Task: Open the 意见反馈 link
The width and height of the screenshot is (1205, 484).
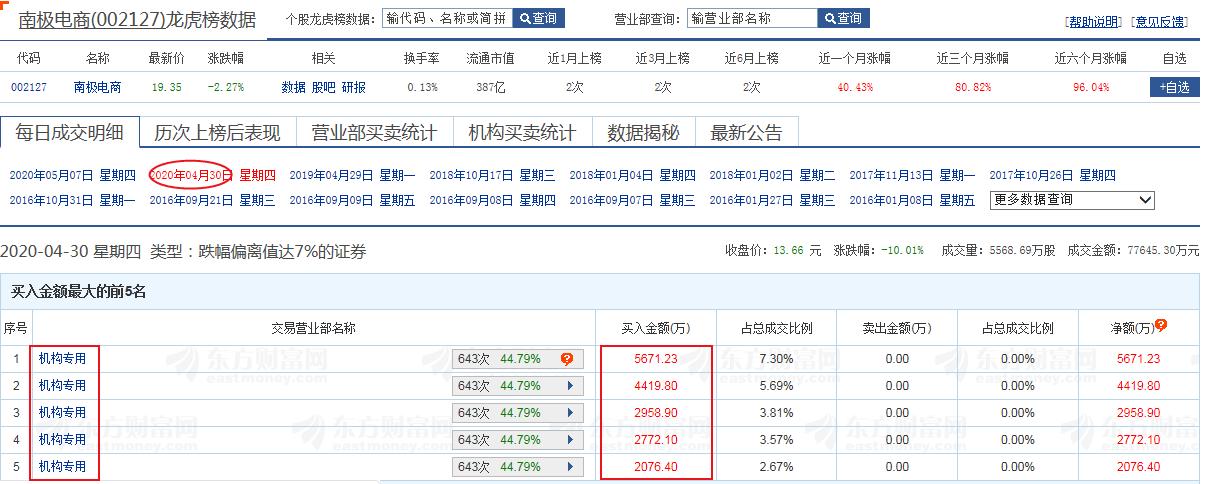Action: click(x=1160, y=21)
